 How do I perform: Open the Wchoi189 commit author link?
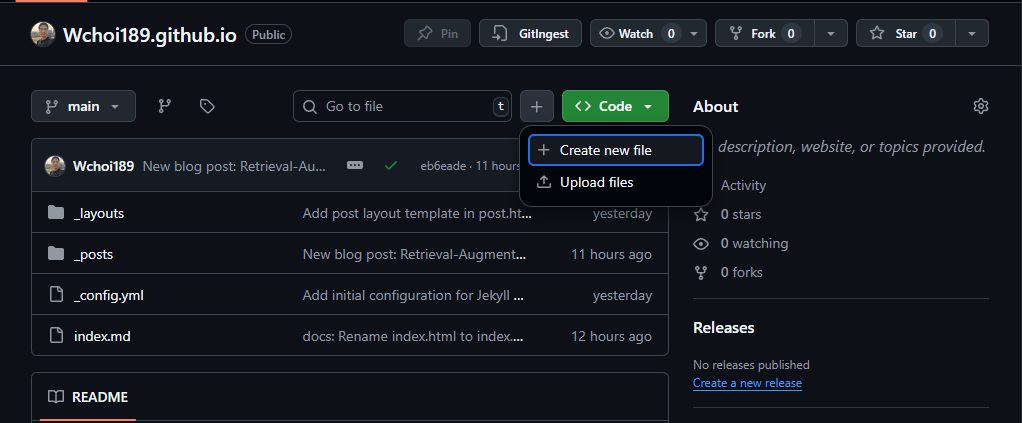click(x=104, y=166)
